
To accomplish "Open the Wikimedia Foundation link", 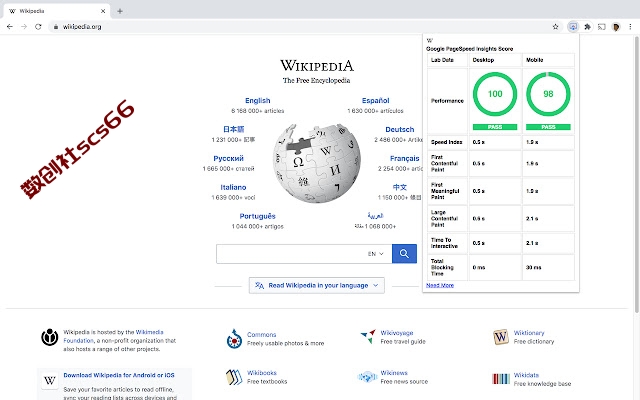I will [x=113, y=336].
